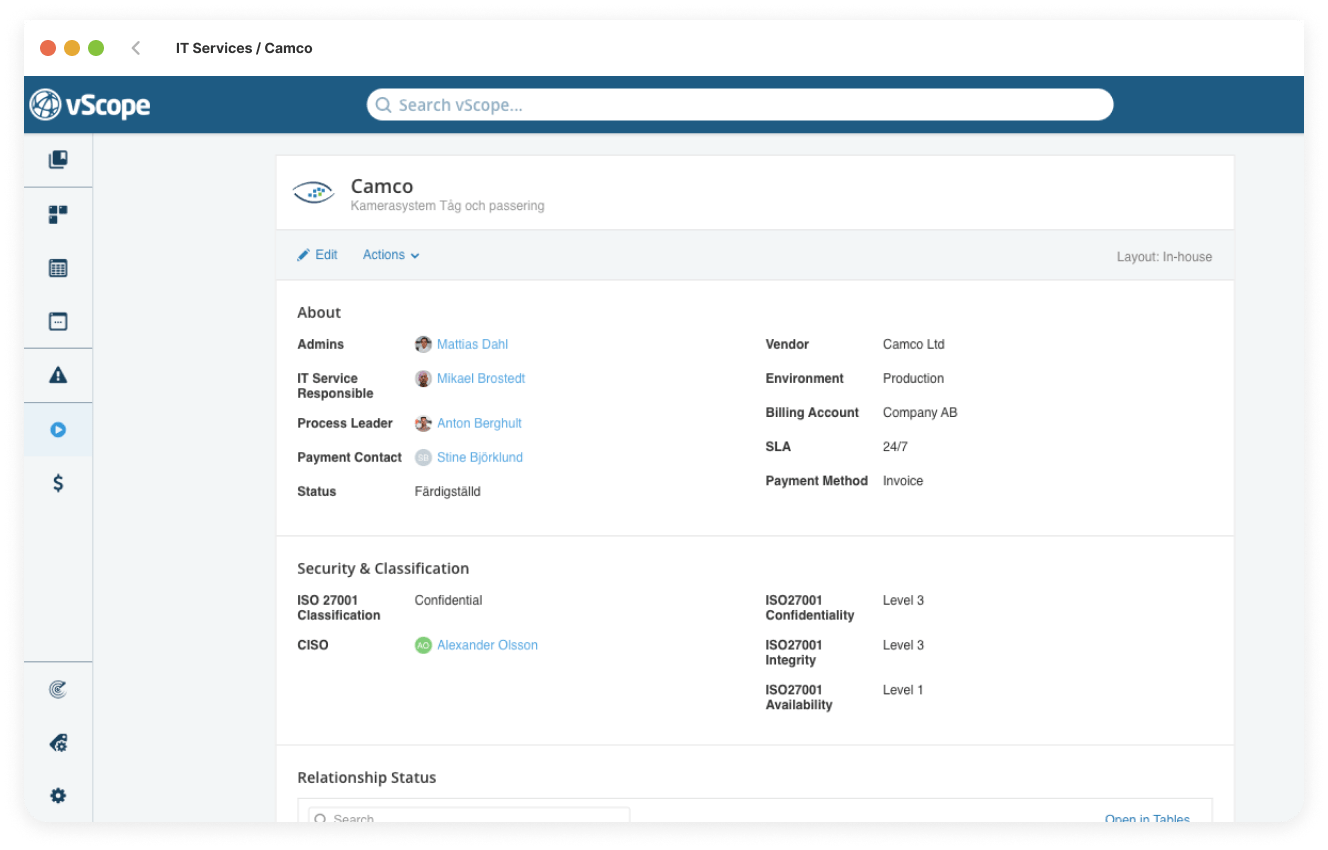Open the tables grid icon in sidebar
Image resolution: width=1328 pixels, height=850 pixels.
(58, 268)
